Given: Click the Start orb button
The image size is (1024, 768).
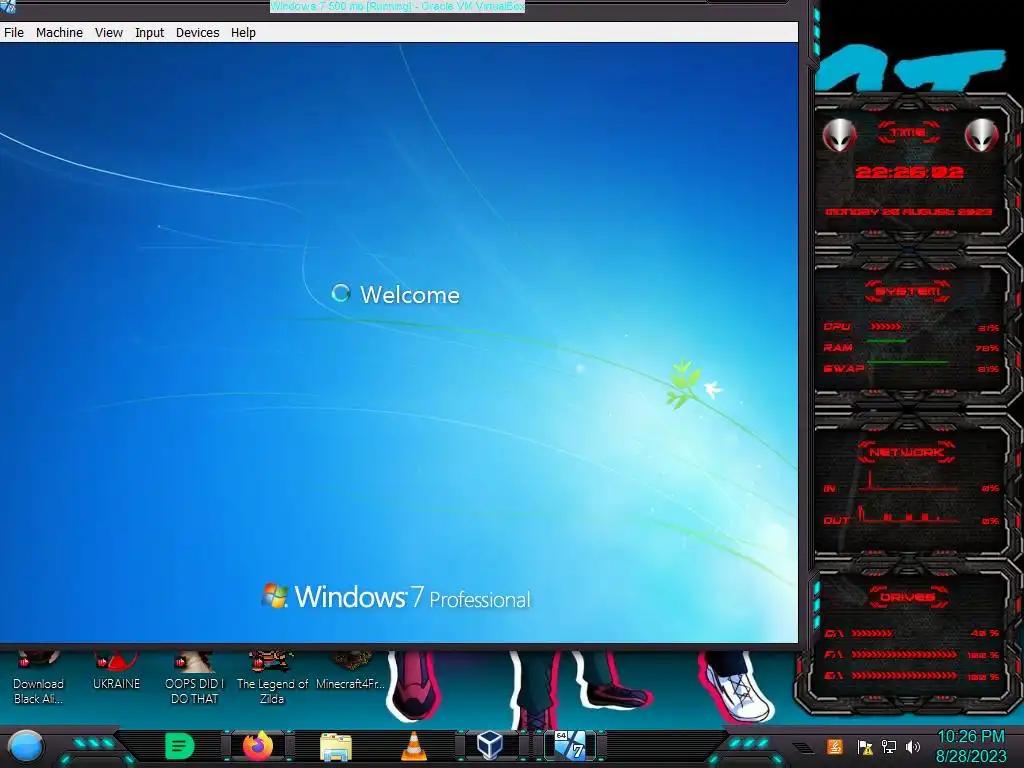Looking at the screenshot, I should [25, 747].
